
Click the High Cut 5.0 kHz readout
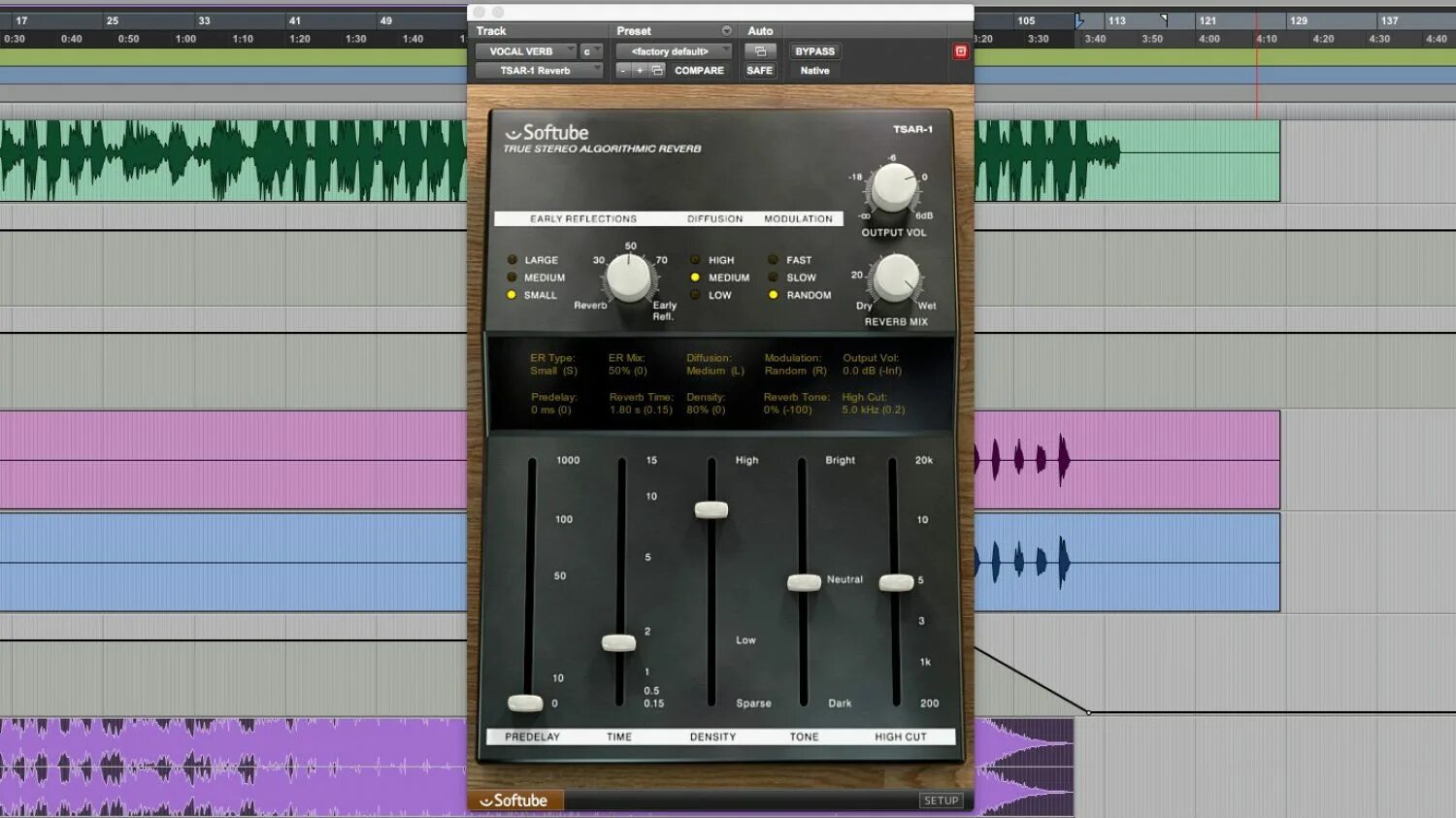point(873,404)
